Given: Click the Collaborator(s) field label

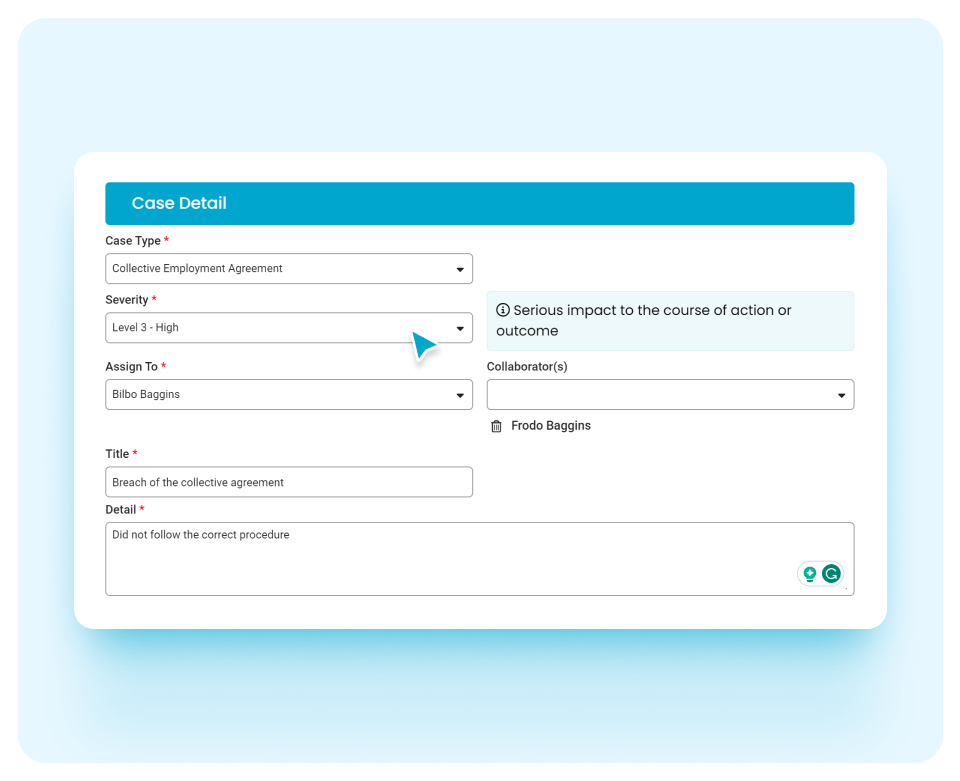Looking at the screenshot, I should [527, 366].
